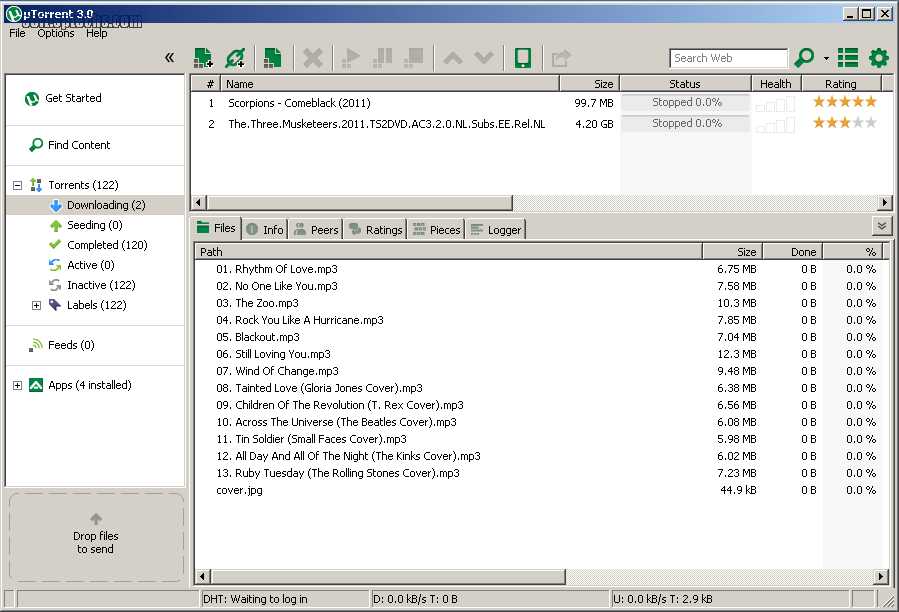Open the Preferences gear icon
The width and height of the screenshot is (899, 612).
click(877, 58)
